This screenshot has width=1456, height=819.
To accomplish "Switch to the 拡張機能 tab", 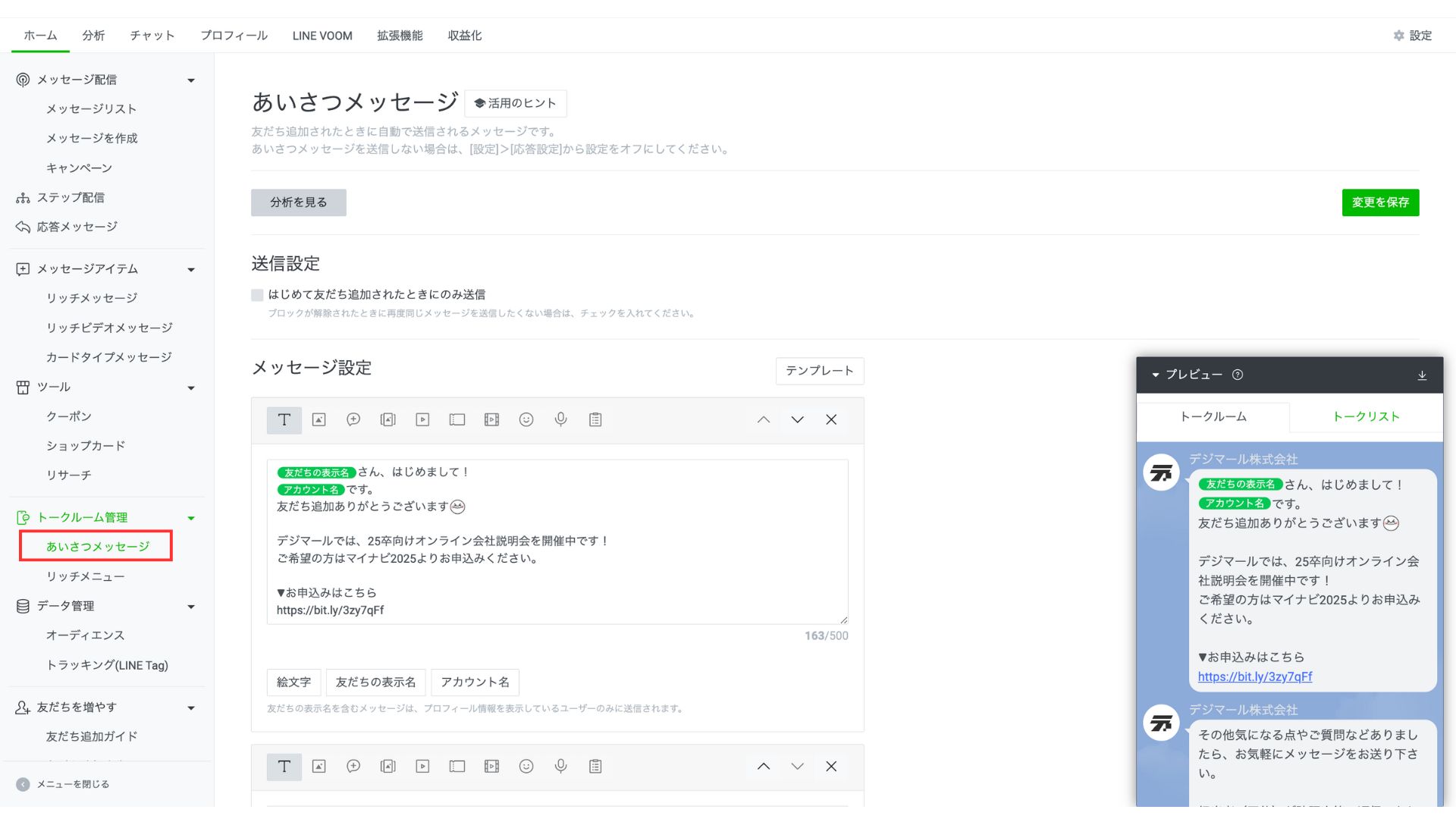I will tap(400, 36).
